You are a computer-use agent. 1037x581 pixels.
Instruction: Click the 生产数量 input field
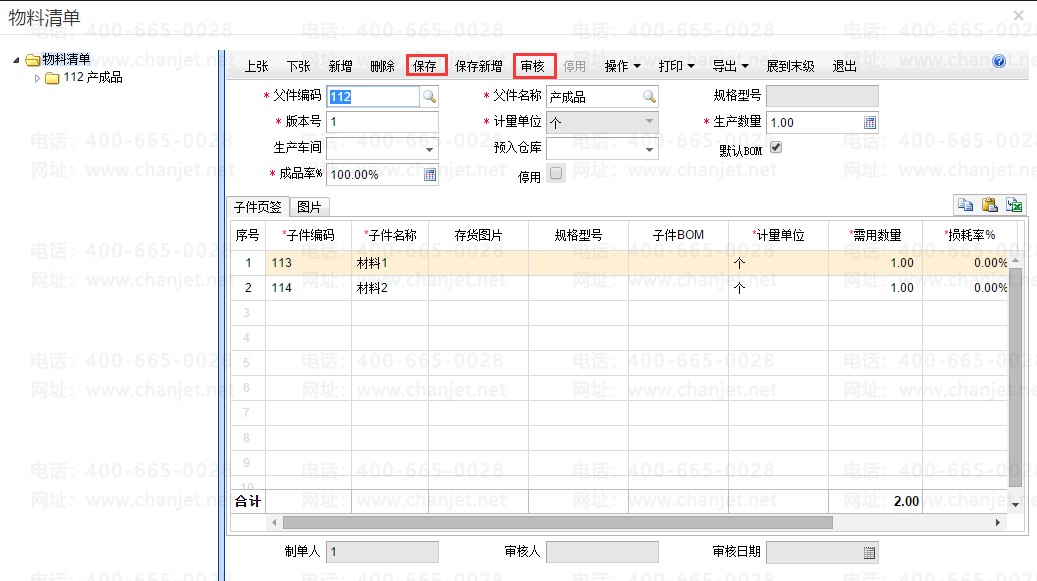815,122
